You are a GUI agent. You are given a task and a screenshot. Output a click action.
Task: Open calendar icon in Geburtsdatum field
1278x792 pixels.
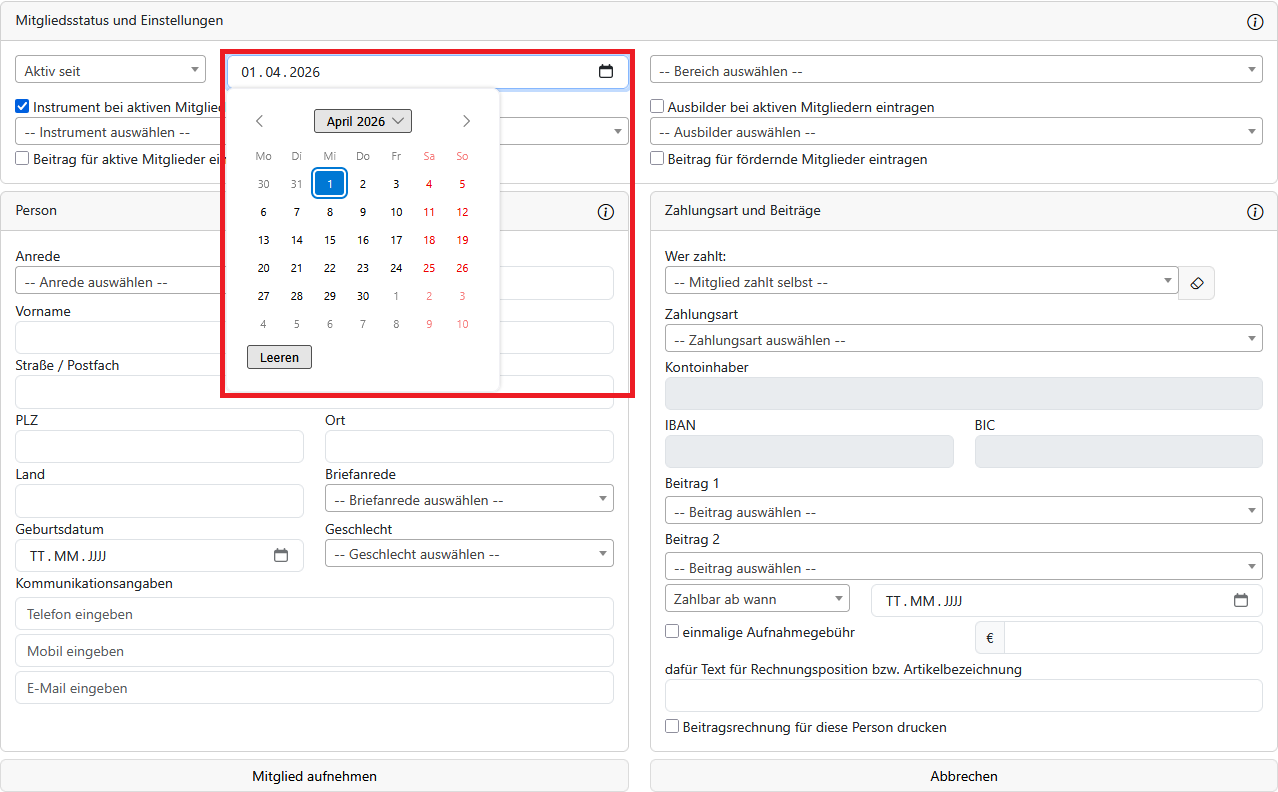click(281, 556)
